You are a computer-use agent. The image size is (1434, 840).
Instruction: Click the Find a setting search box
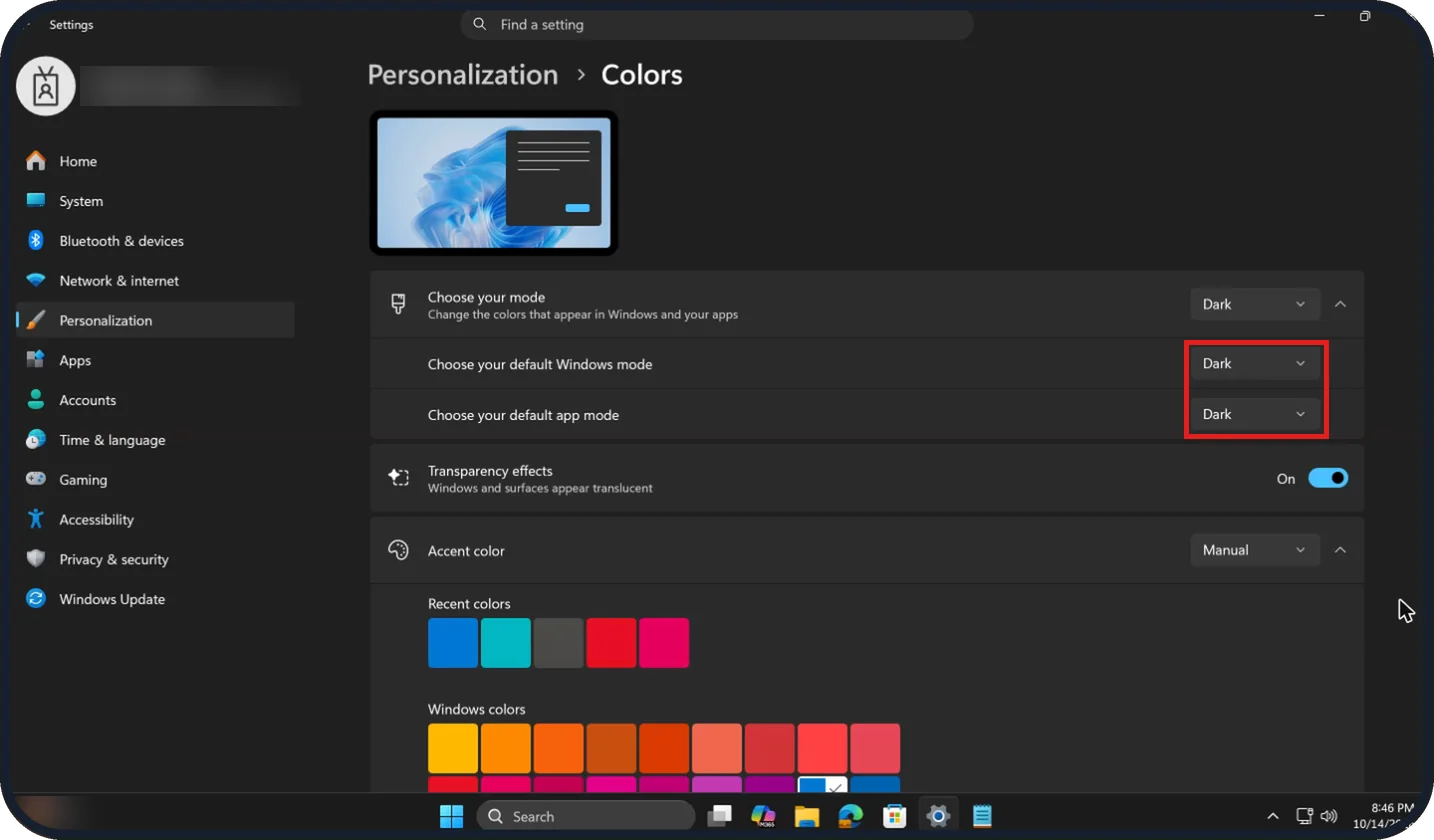[x=716, y=24]
